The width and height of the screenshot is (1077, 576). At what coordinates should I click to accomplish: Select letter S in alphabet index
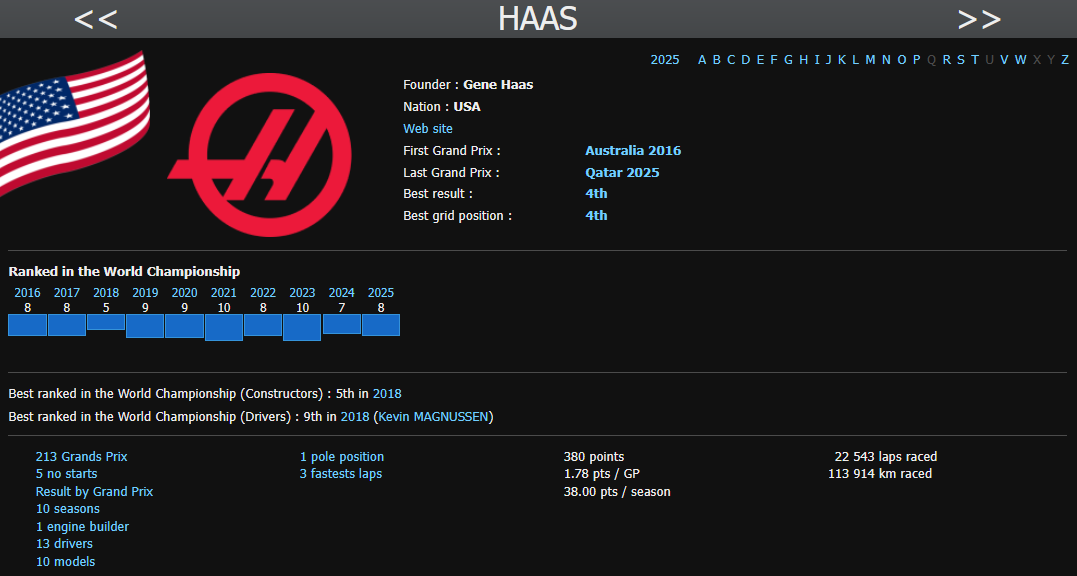pos(961,60)
